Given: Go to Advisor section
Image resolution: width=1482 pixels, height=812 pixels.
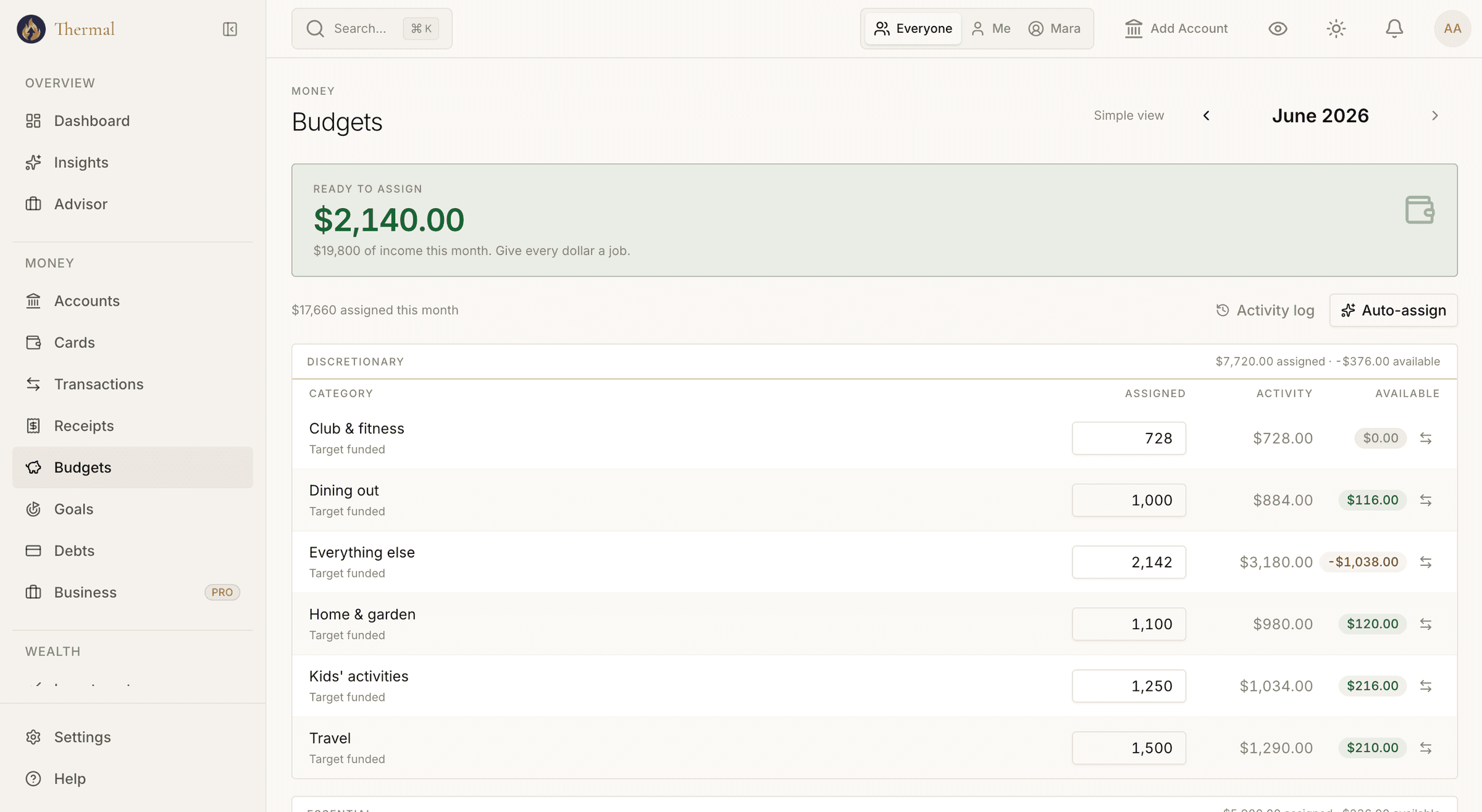Looking at the screenshot, I should click(x=132, y=204).
